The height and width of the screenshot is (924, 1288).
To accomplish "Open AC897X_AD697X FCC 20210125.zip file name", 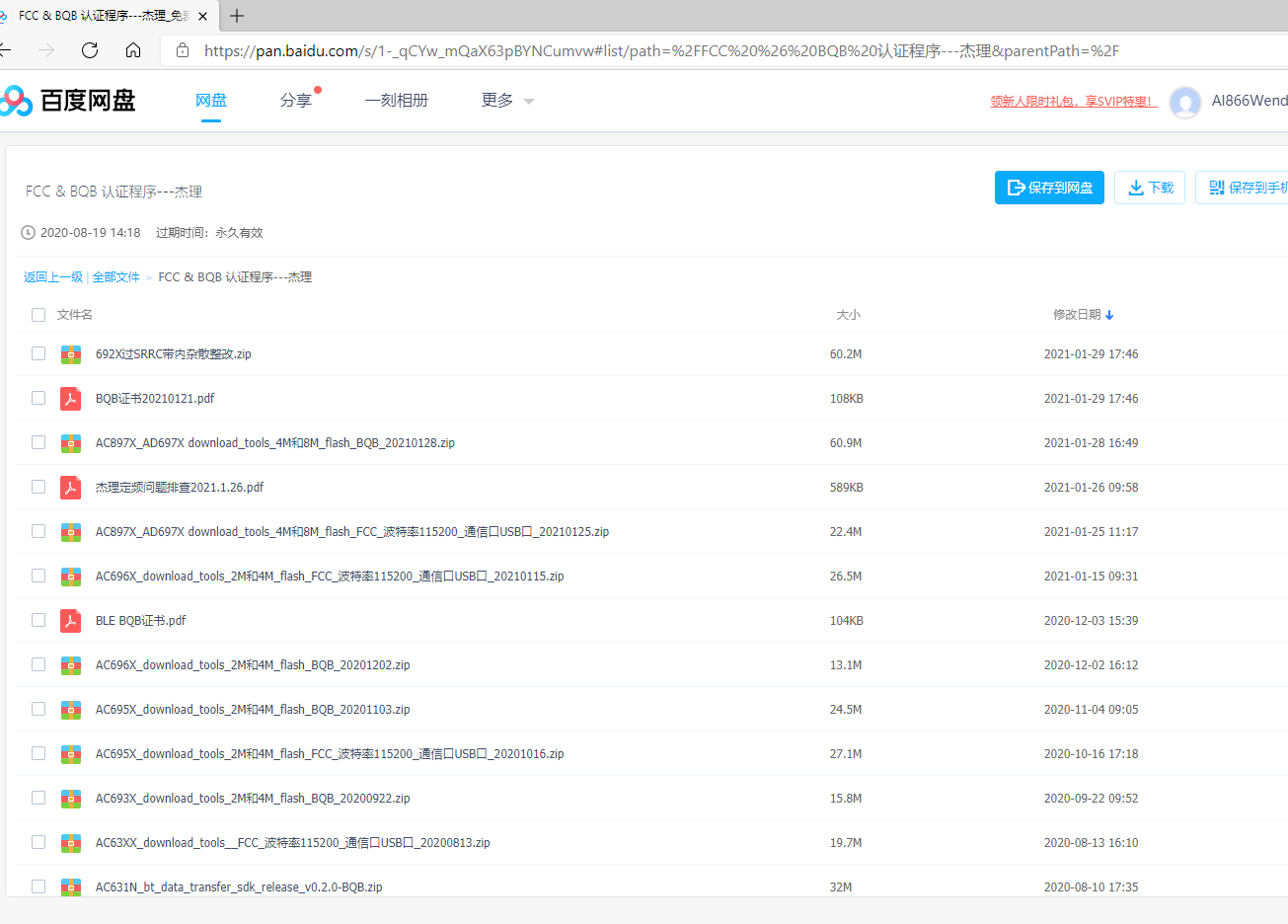I will tap(352, 532).
